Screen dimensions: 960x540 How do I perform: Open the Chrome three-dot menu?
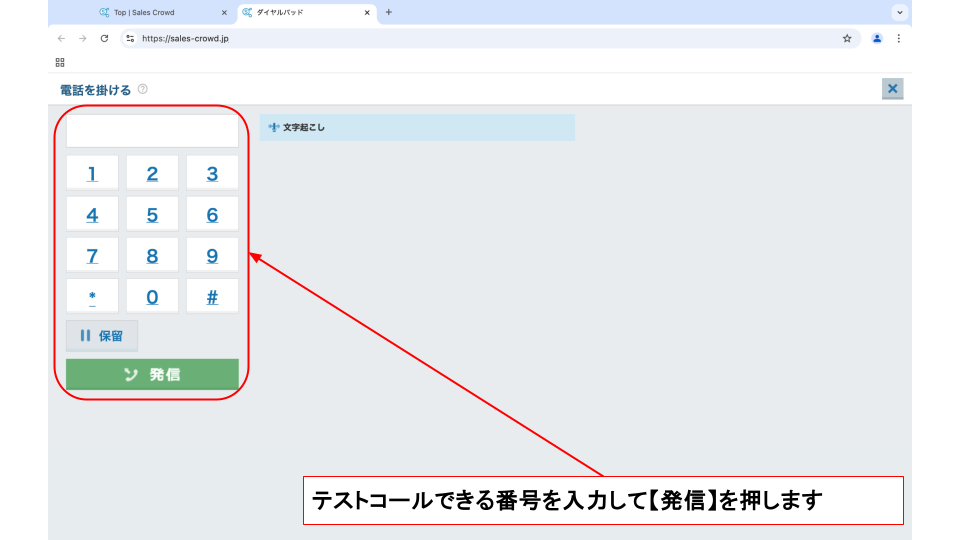898,39
